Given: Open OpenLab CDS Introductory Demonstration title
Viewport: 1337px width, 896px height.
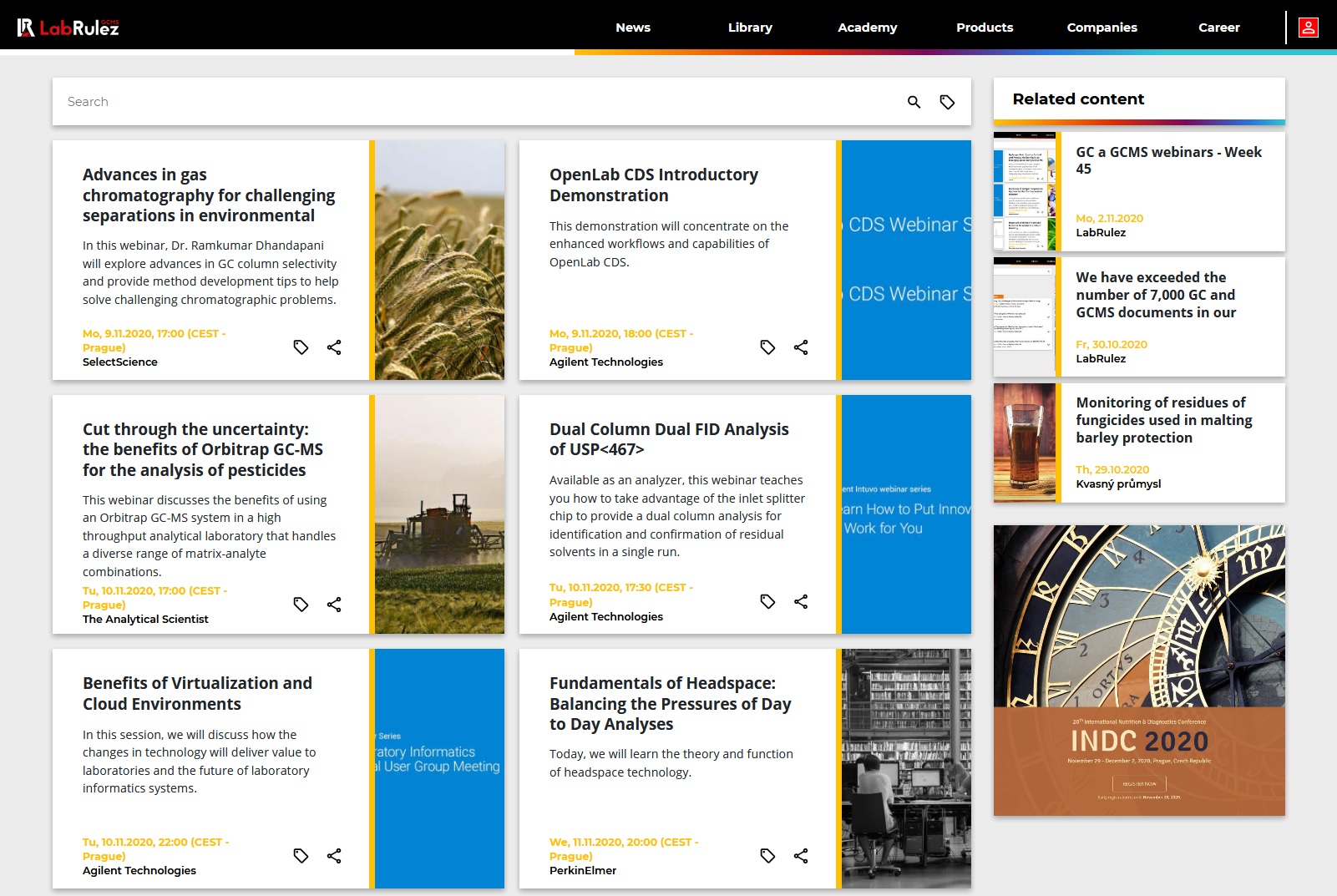Looking at the screenshot, I should pyautogui.click(x=654, y=185).
